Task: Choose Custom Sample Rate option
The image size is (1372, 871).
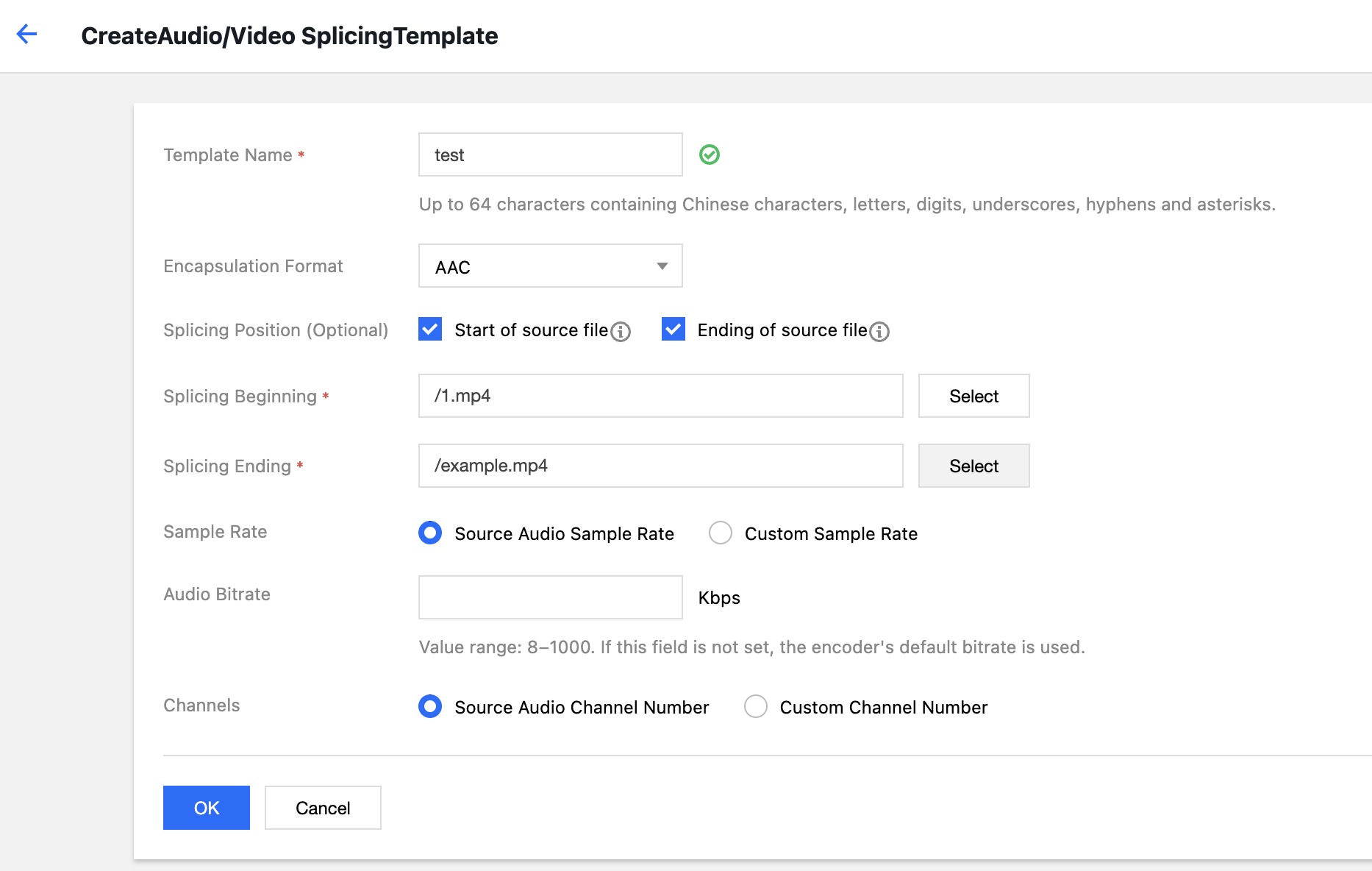Action: click(721, 533)
